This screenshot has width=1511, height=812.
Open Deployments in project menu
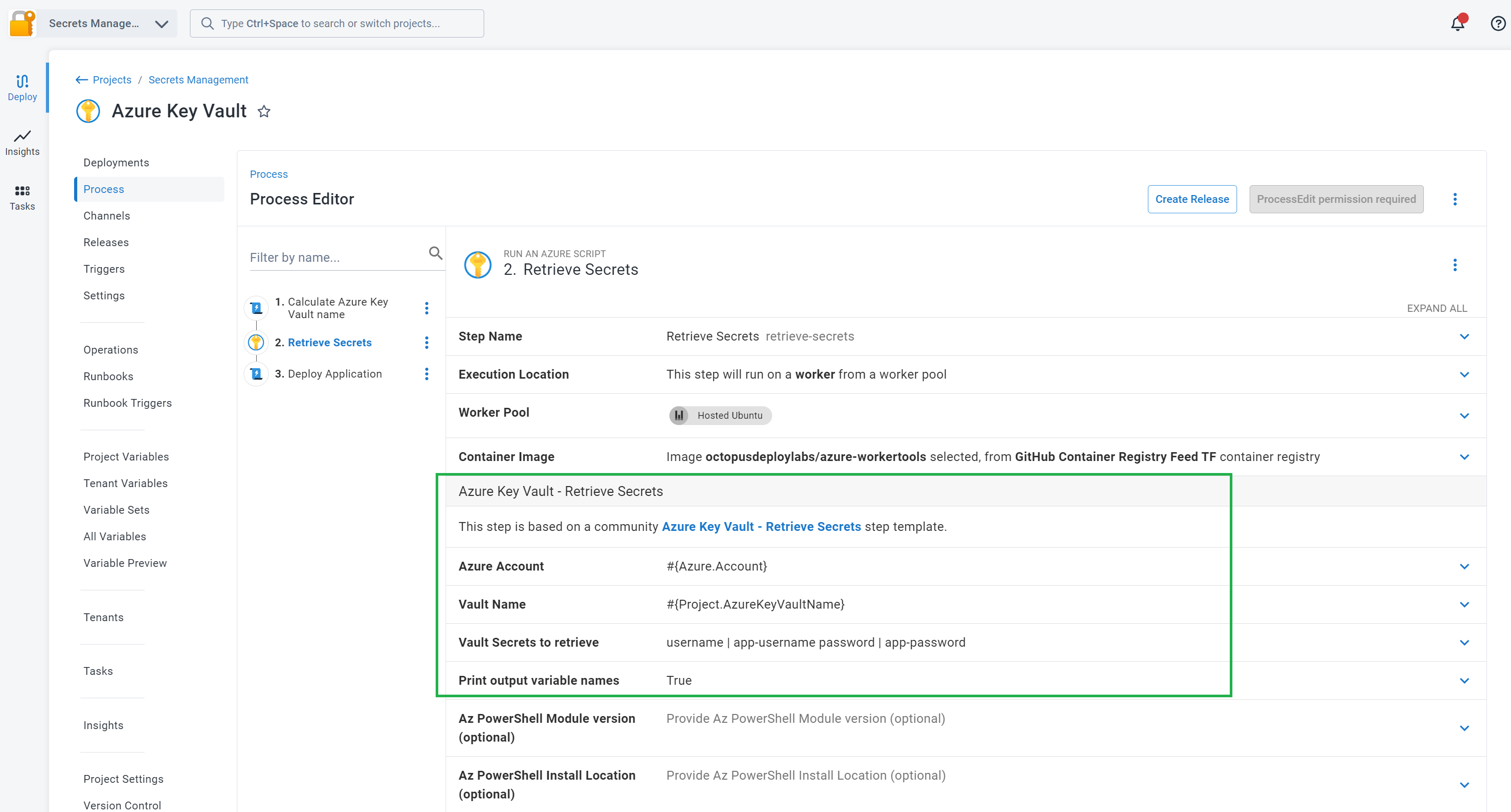coord(116,162)
